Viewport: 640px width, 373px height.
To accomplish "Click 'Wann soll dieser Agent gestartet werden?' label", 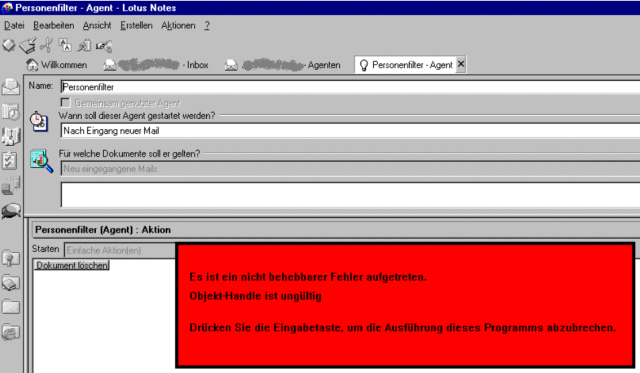I will coord(136,115).
